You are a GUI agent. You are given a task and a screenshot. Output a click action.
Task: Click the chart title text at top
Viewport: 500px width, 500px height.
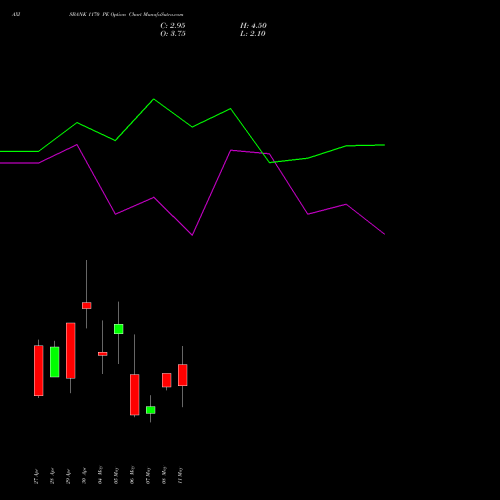tap(126, 15)
